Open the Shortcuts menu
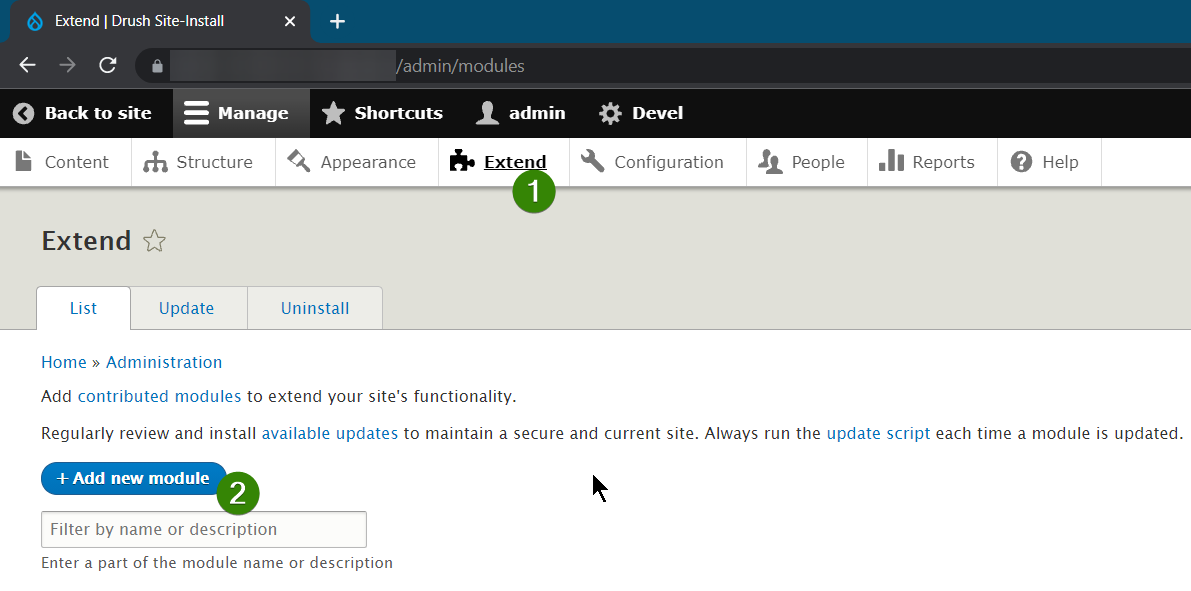Viewport: 1191px width, 591px height. point(382,113)
